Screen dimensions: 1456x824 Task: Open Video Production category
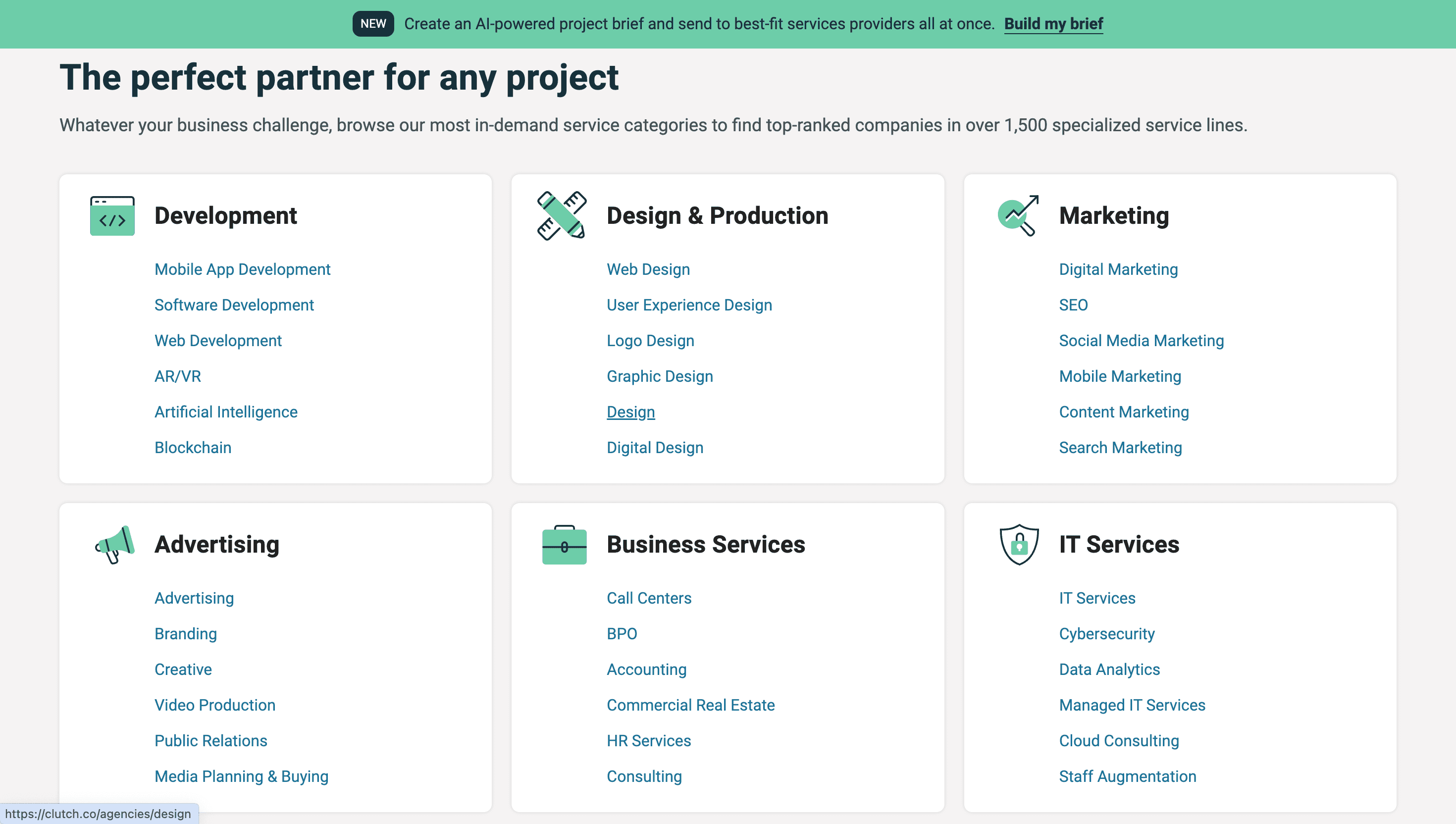pos(215,705)
